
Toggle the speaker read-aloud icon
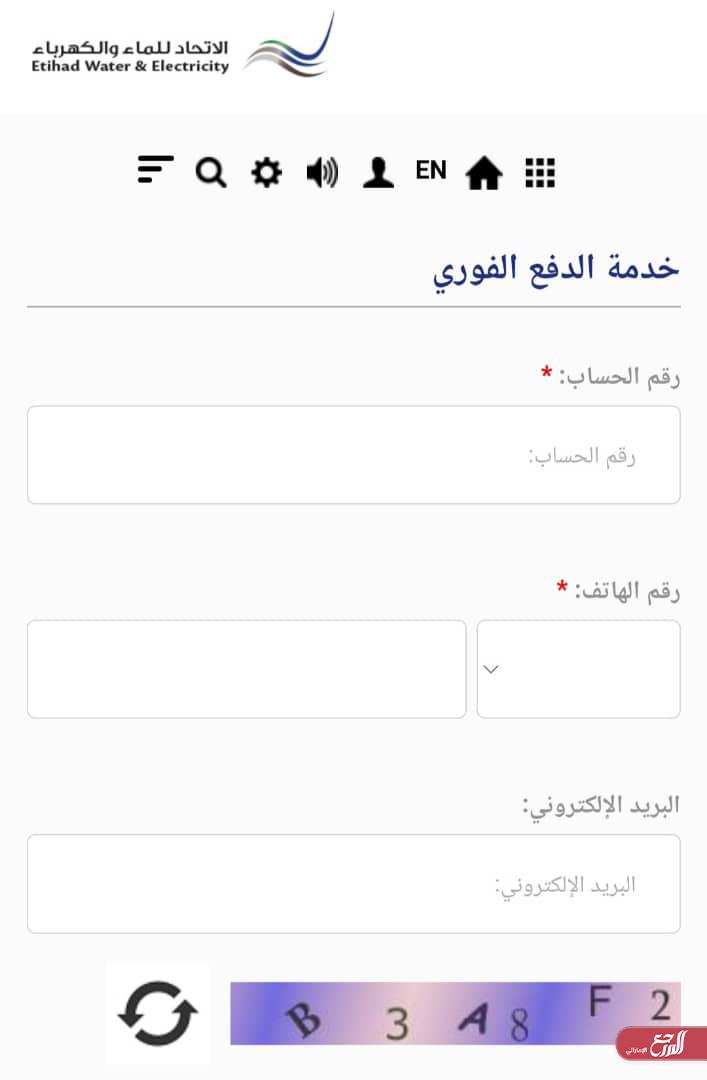tap(322, 173)
